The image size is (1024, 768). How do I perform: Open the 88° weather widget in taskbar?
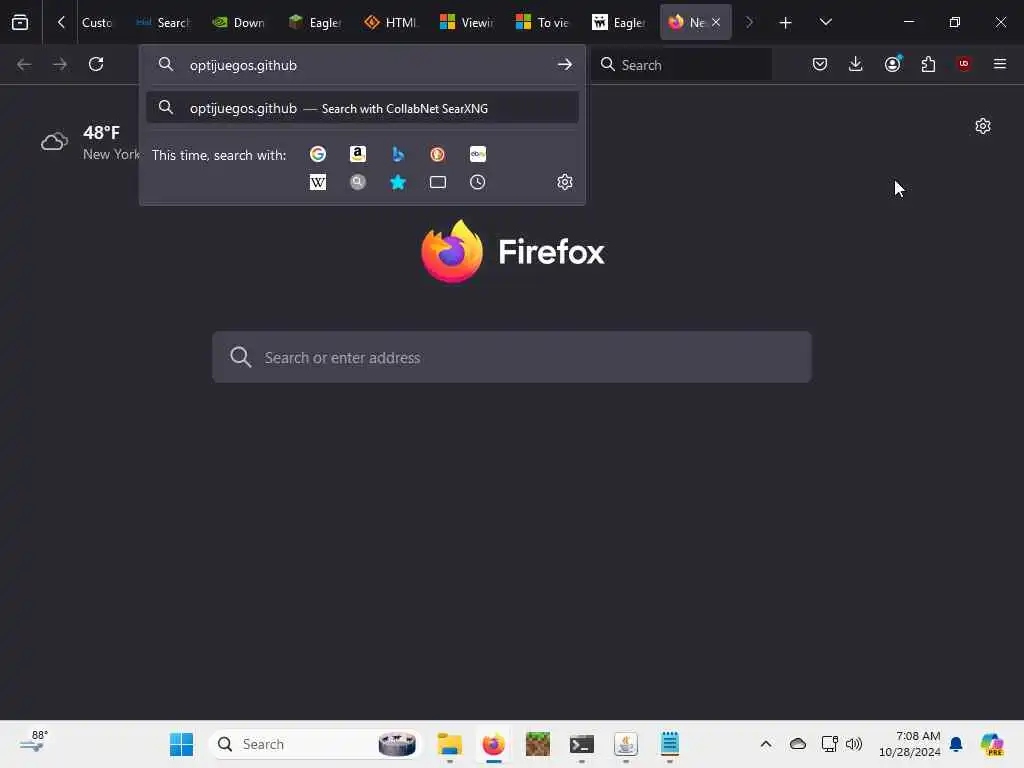click(x=33, y=742)
